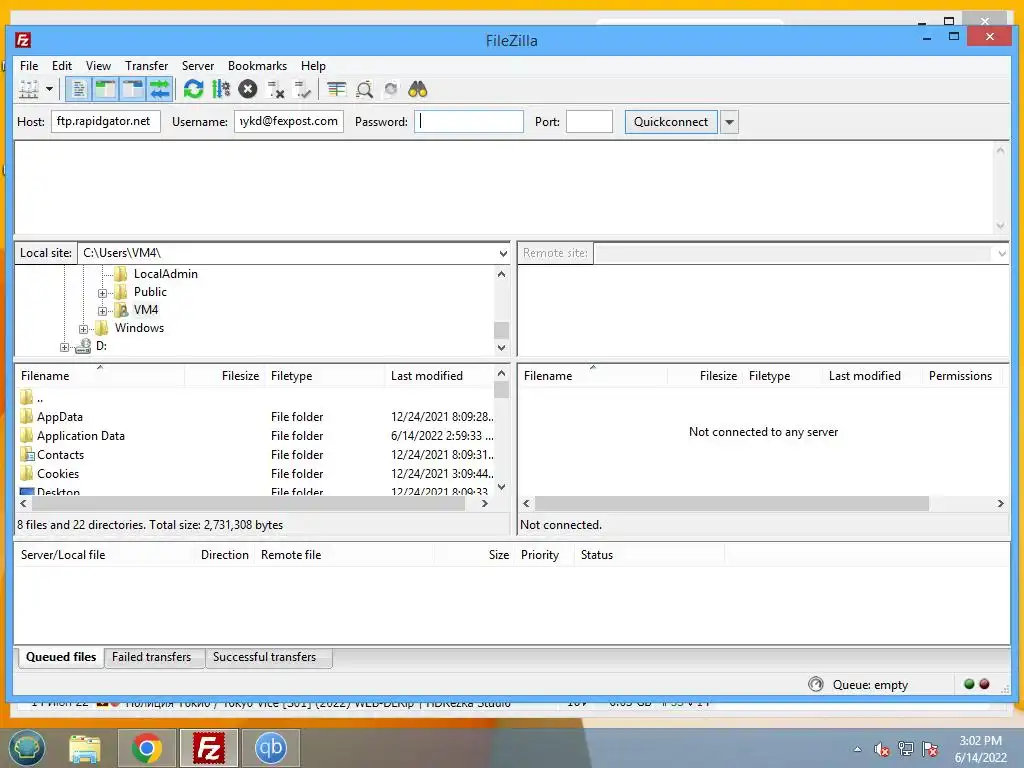Click the queue speed limit indicator icon
The width and height of the screenshot is (1024, 768).
(x=816, y=684)
